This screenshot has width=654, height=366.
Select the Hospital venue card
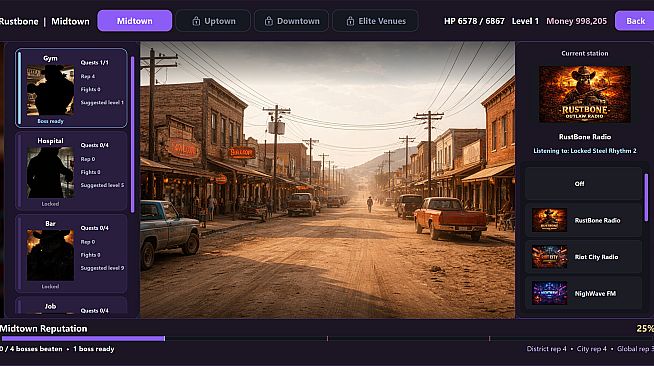71,170
